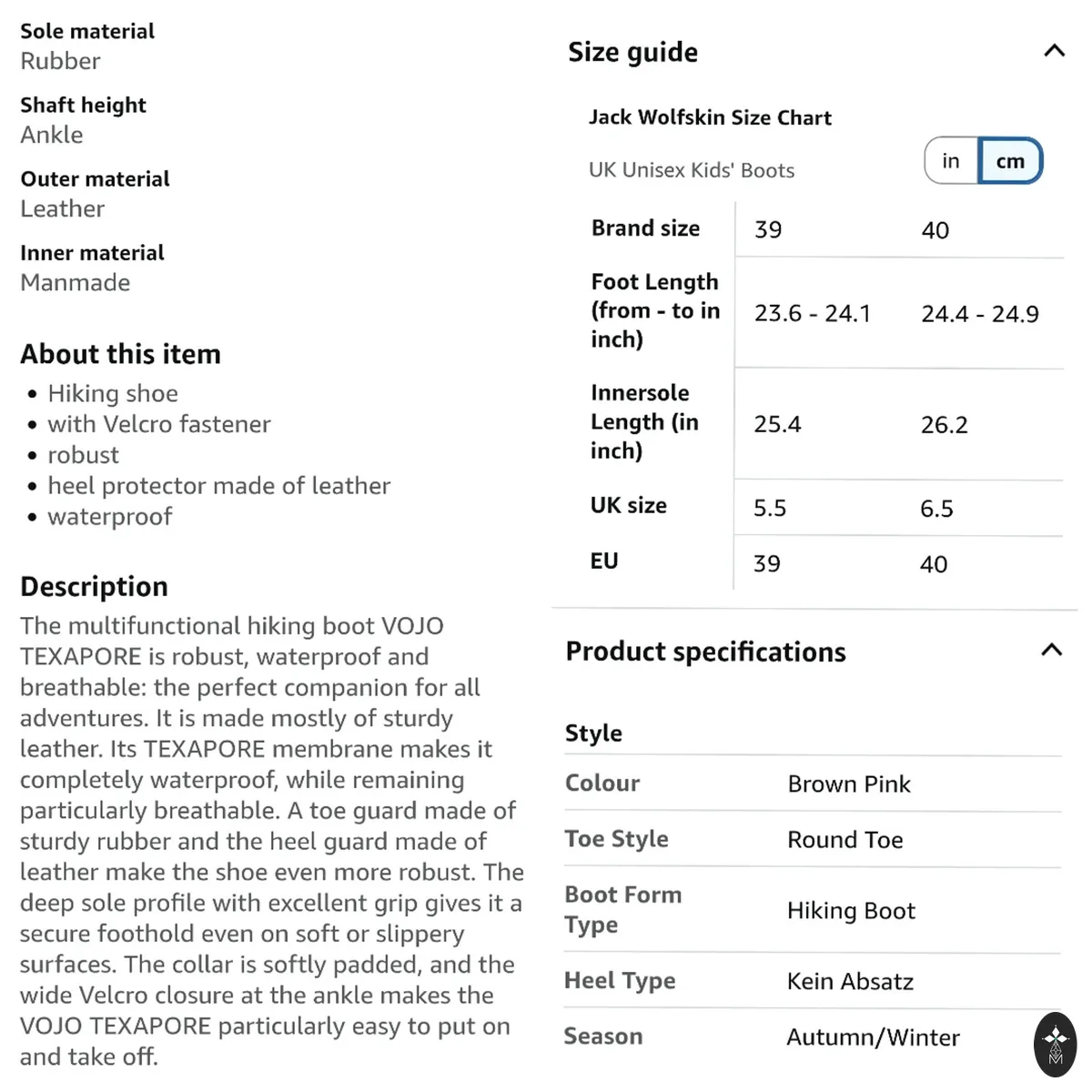This screenshot has height=1092, width=1092.
Task: Click the Autumn/Winter season value
Action: 873,1037
